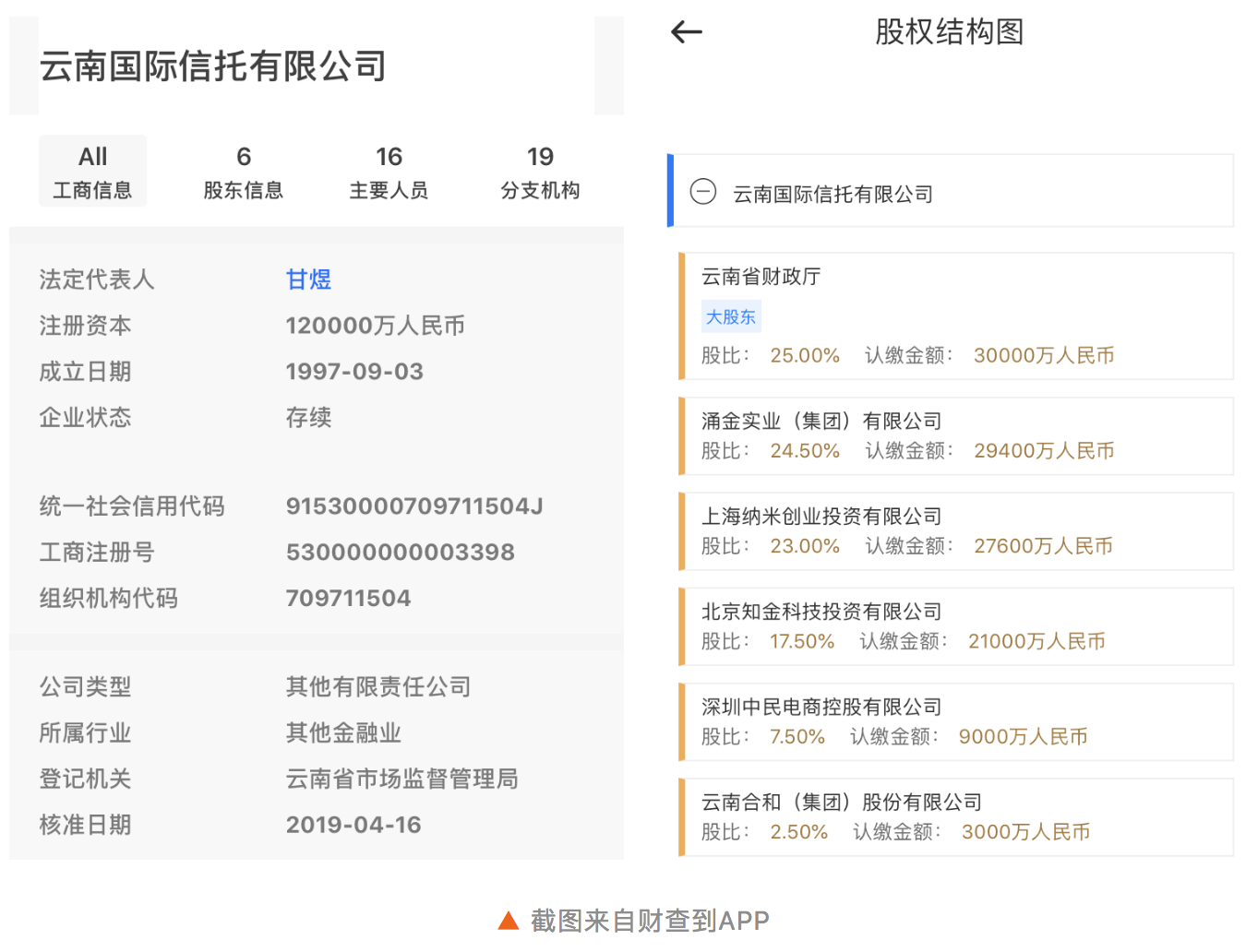Image resolution: width=1246 pixels, height=952 pixels.
Task: Select the 云南省财政厅 shareholder card
Action: pyautogui.click(x=956, y=315)
